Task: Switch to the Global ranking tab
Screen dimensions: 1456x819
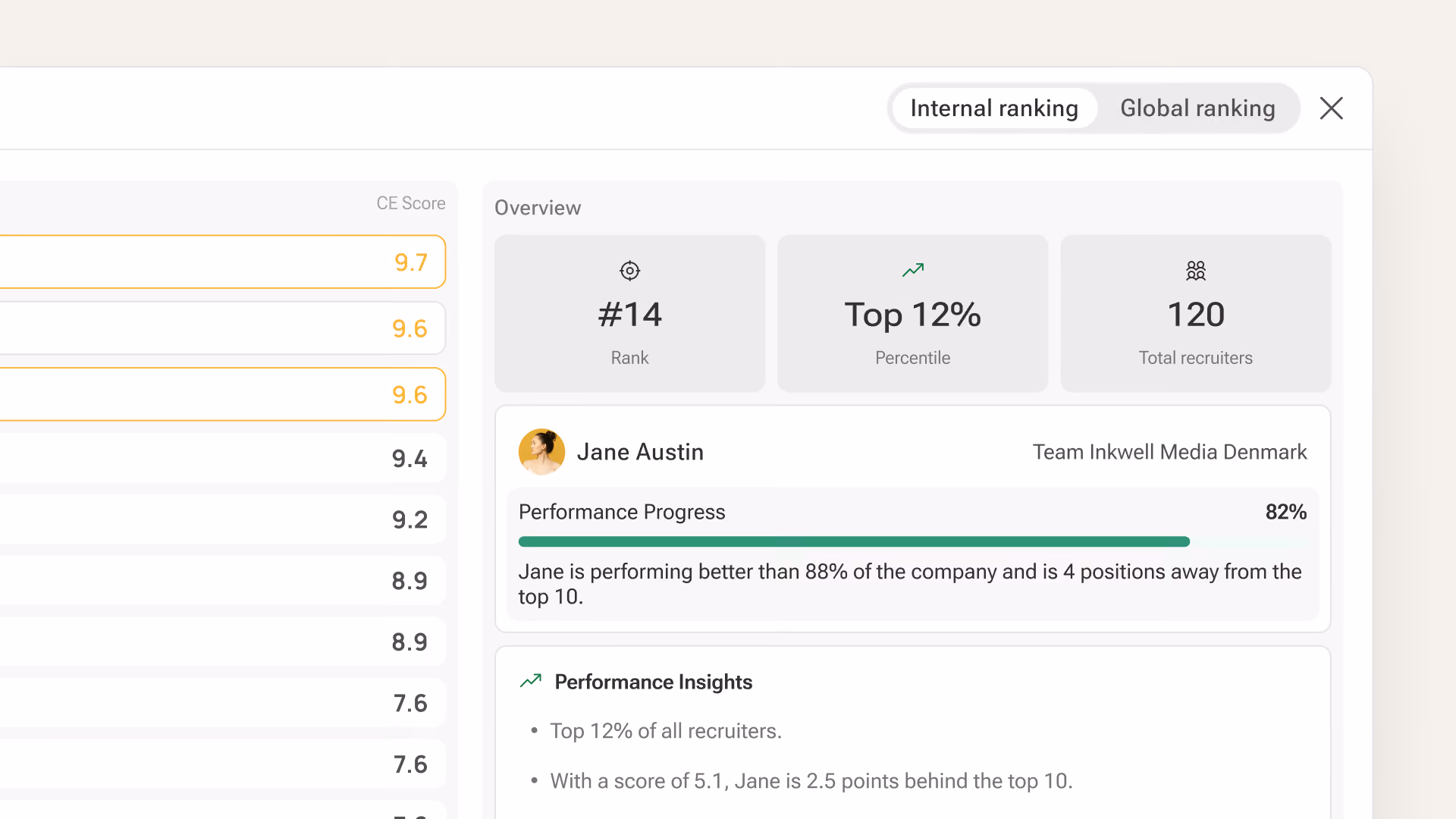Action: tap(1197, 108)
